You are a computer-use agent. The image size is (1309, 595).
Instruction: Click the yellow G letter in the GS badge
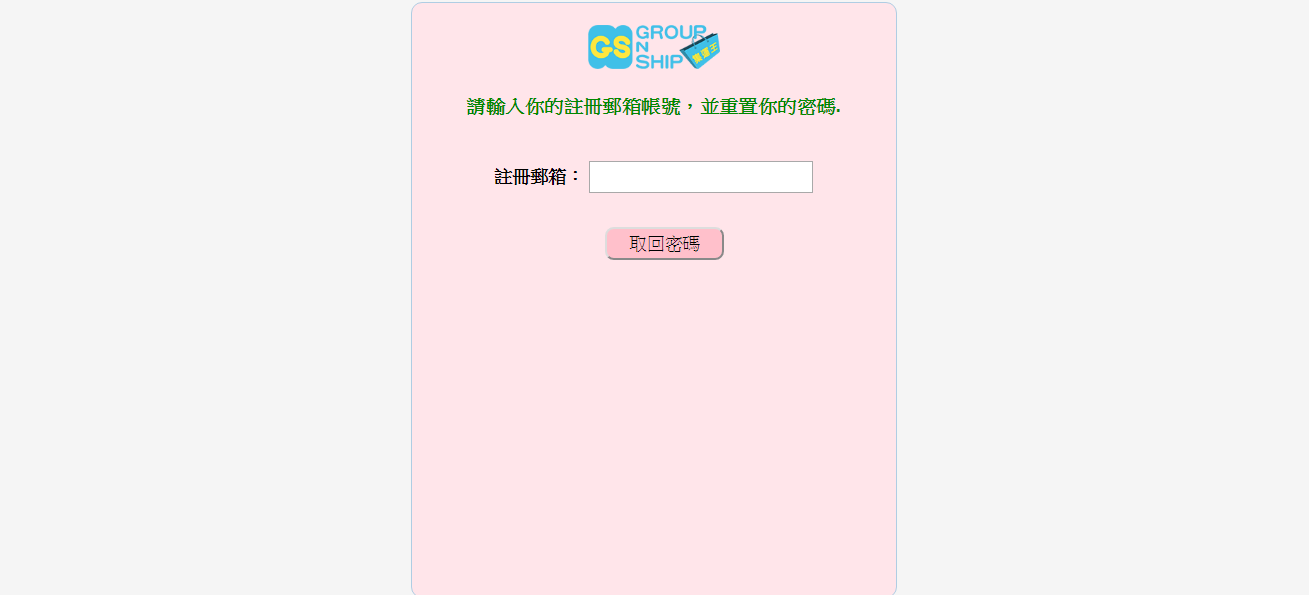pyautogui.click(x=600, y=47)
